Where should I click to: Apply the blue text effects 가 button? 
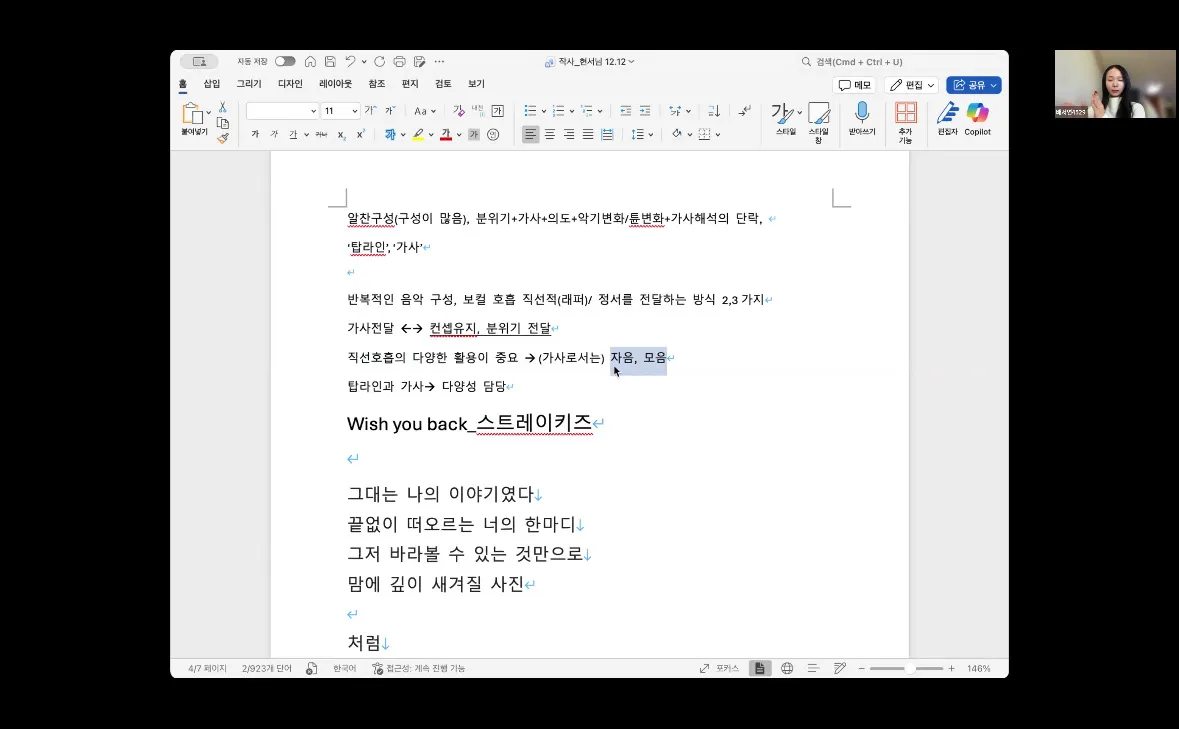coord(389,135)
